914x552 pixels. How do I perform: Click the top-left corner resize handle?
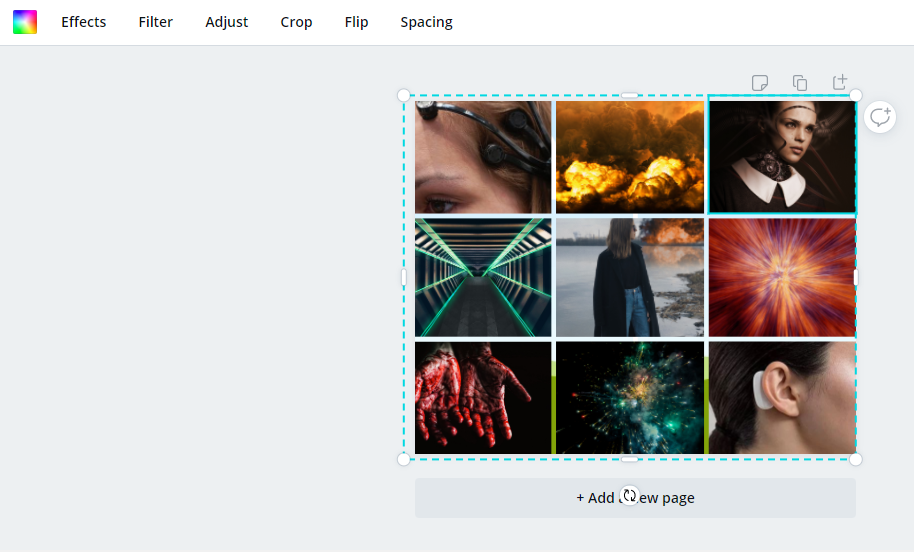click(404, 95)
